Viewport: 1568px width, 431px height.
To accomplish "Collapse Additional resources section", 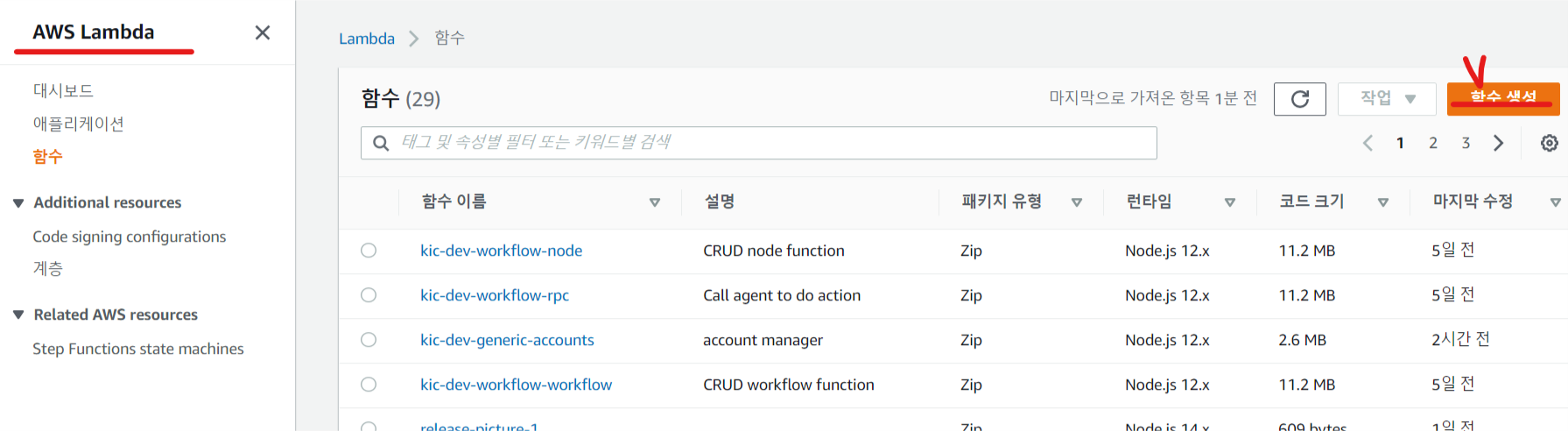I will pyautogui.click(x=18, y=203).
